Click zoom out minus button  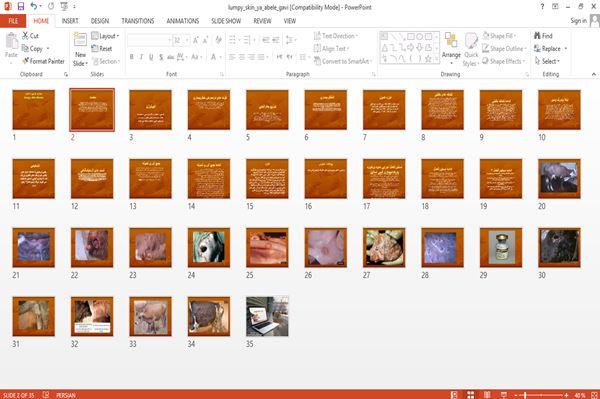[515, 395]
